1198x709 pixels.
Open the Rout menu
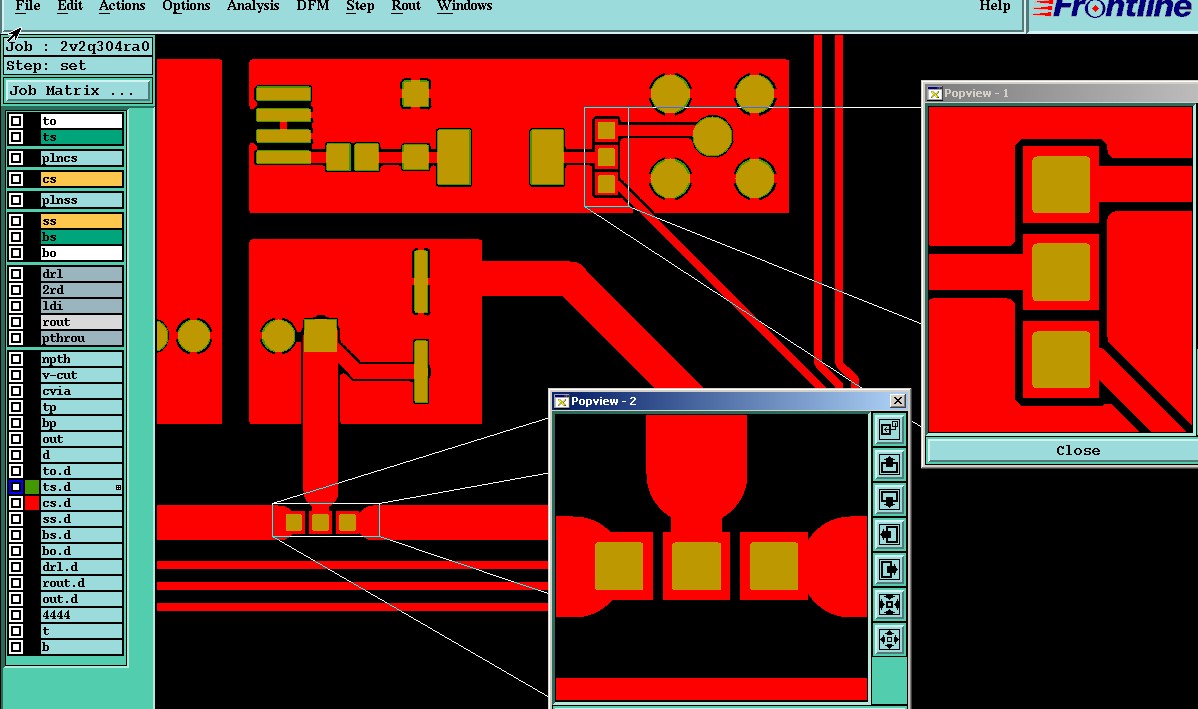click(x=406, y=6)
